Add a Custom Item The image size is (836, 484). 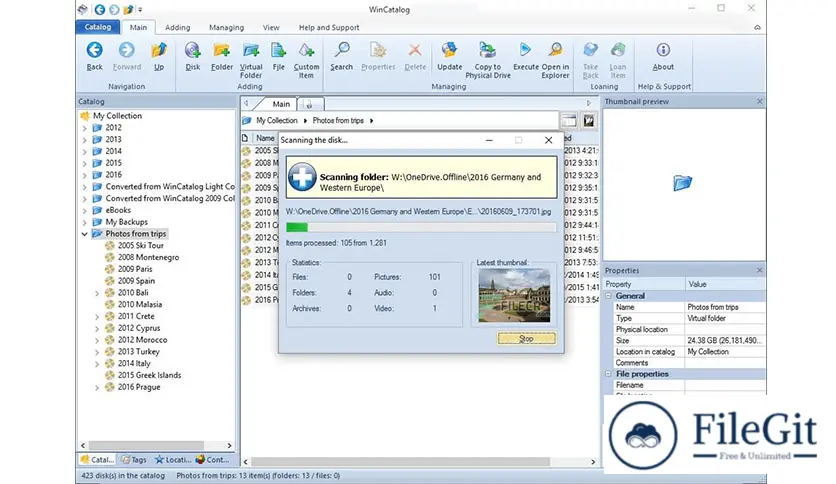pos(306,60)
